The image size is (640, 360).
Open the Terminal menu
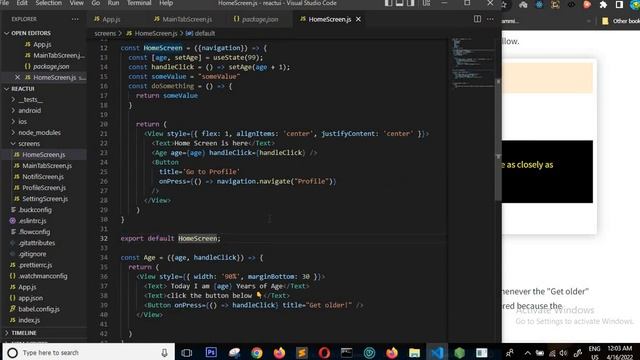pos(139,3)
